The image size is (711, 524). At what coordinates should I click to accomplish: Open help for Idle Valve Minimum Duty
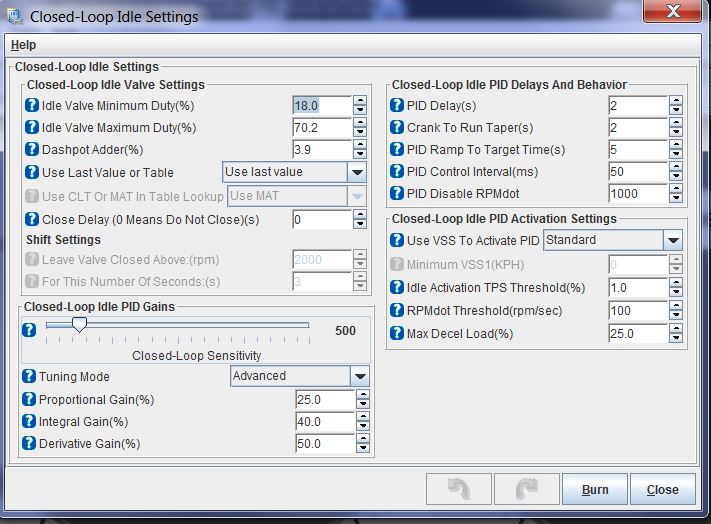click(x=32, y=105)
